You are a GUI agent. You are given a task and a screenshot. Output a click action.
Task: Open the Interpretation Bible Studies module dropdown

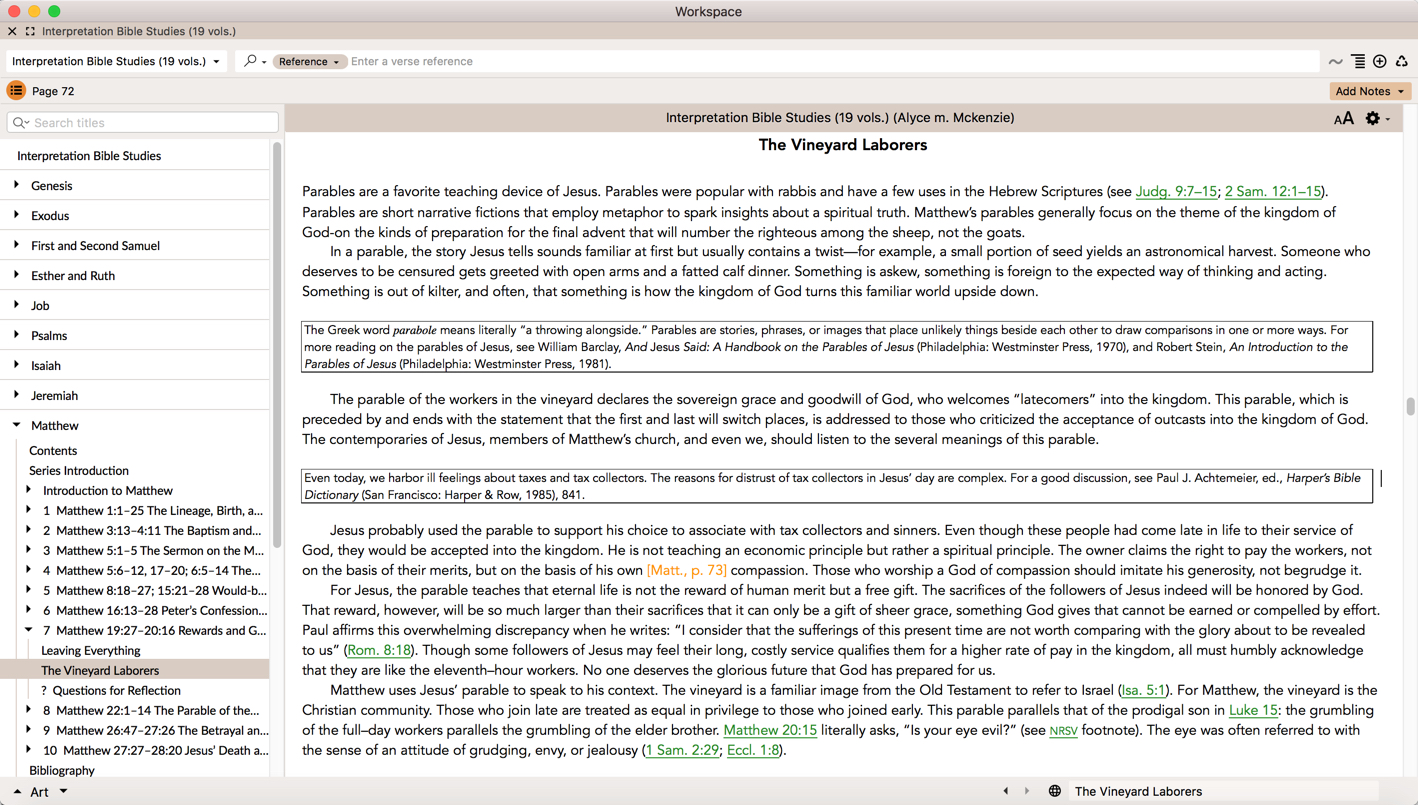tap(116, 61)
